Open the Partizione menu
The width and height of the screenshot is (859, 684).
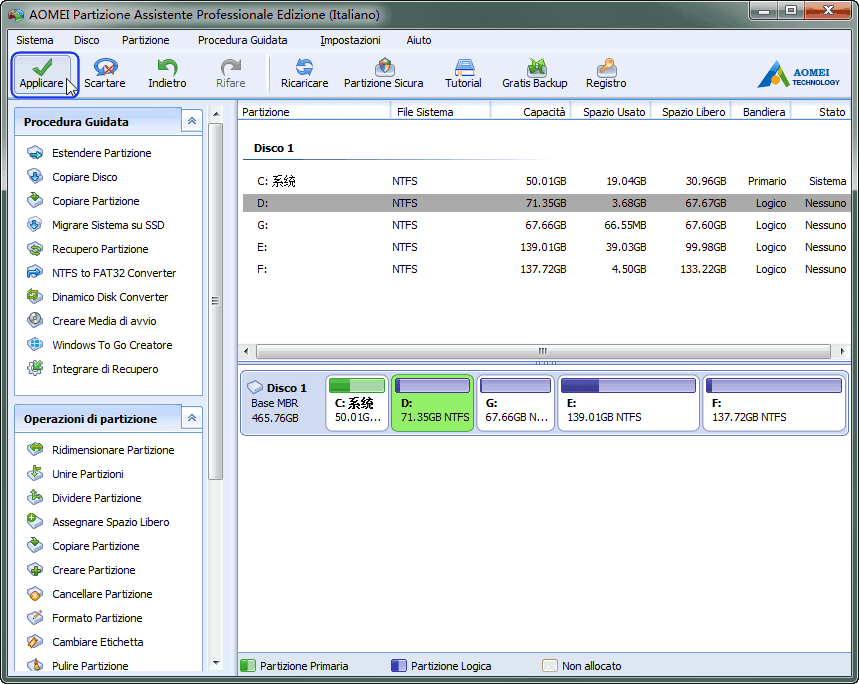pyautogui.click(x=146, y=40)
